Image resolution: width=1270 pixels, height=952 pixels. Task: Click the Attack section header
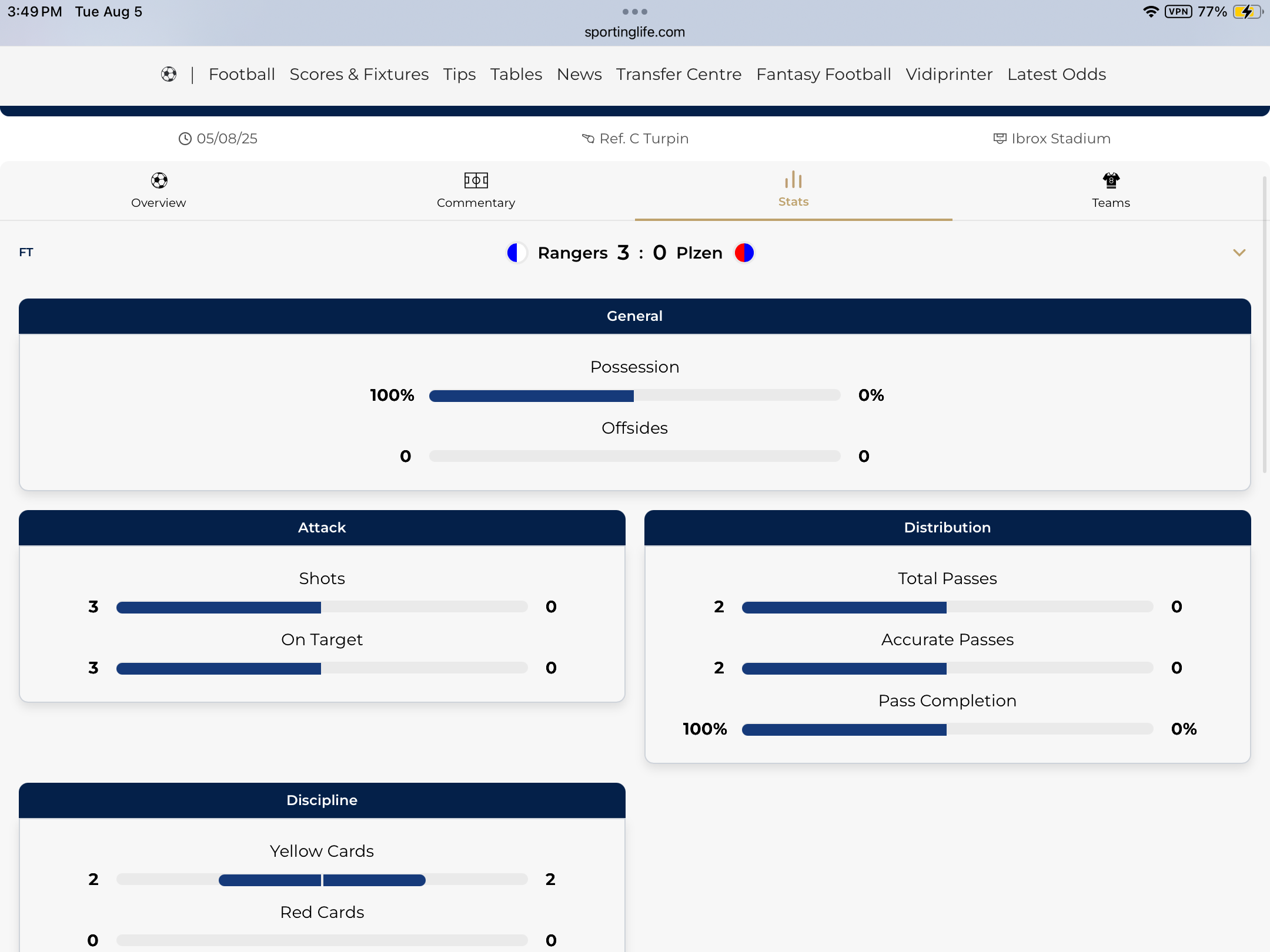pyautogui.click(x=322, y=528)
